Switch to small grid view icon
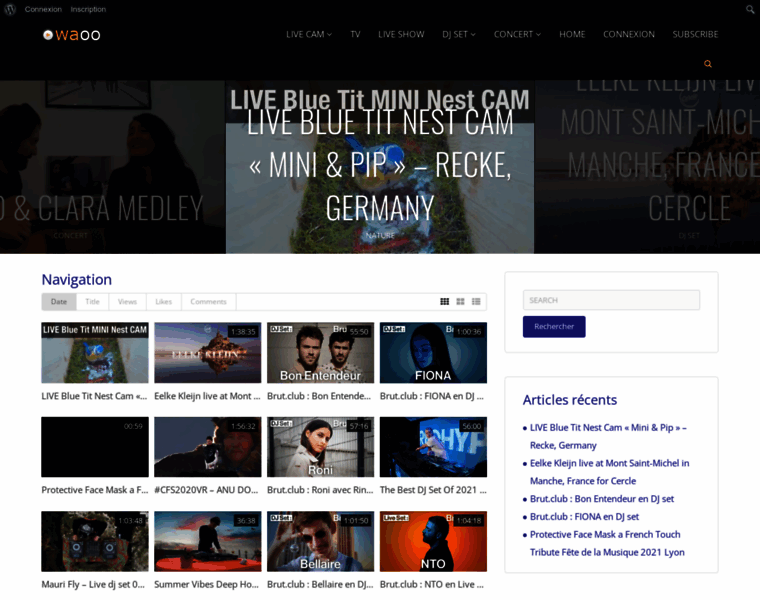 pos(444,301)
